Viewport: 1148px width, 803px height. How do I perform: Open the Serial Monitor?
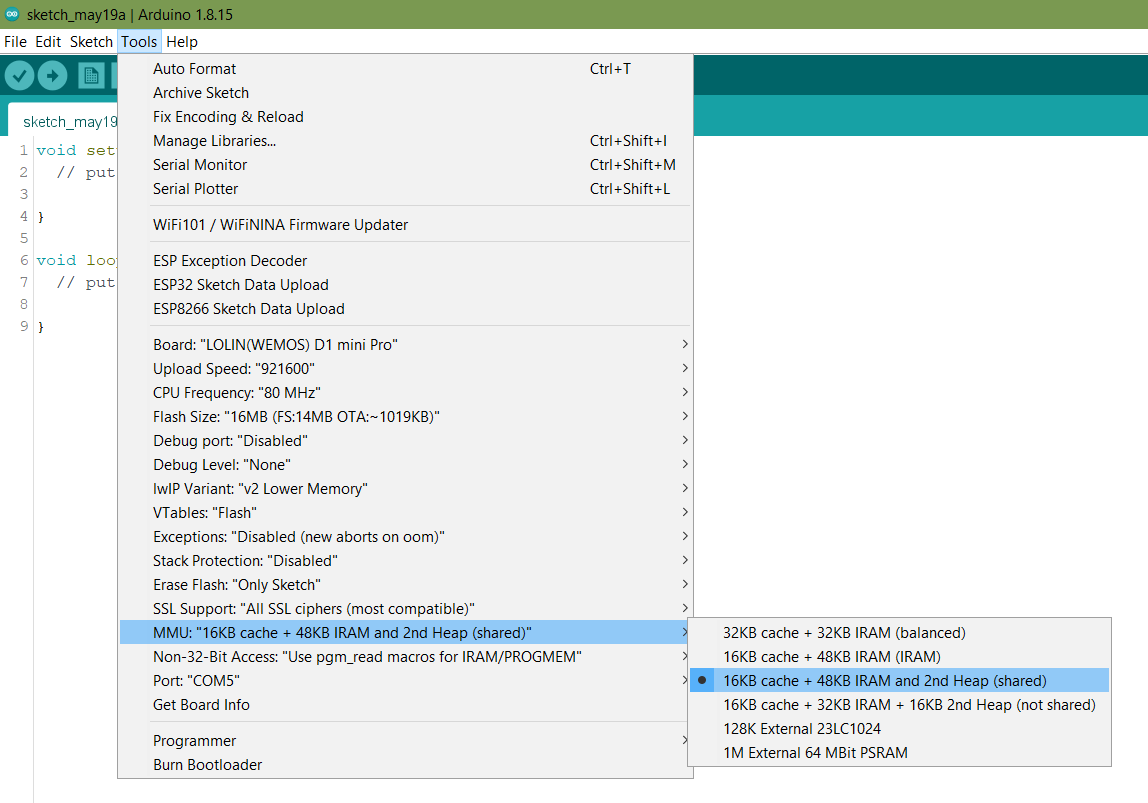pyautogui.click(x=200, y=164)
